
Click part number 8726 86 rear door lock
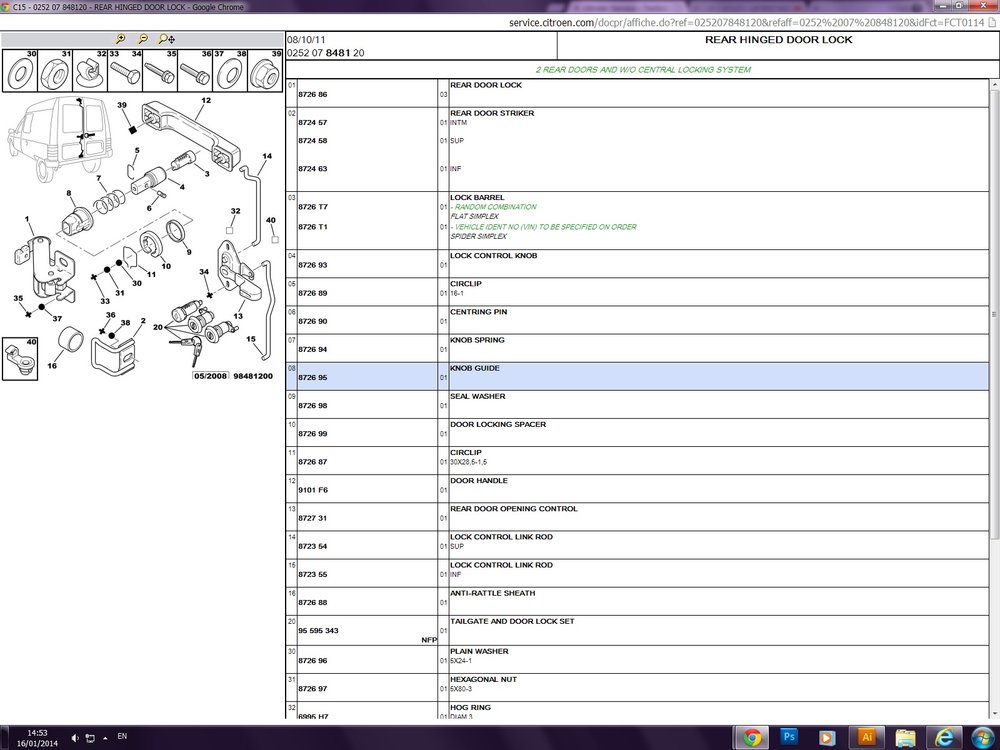point(312,94)
